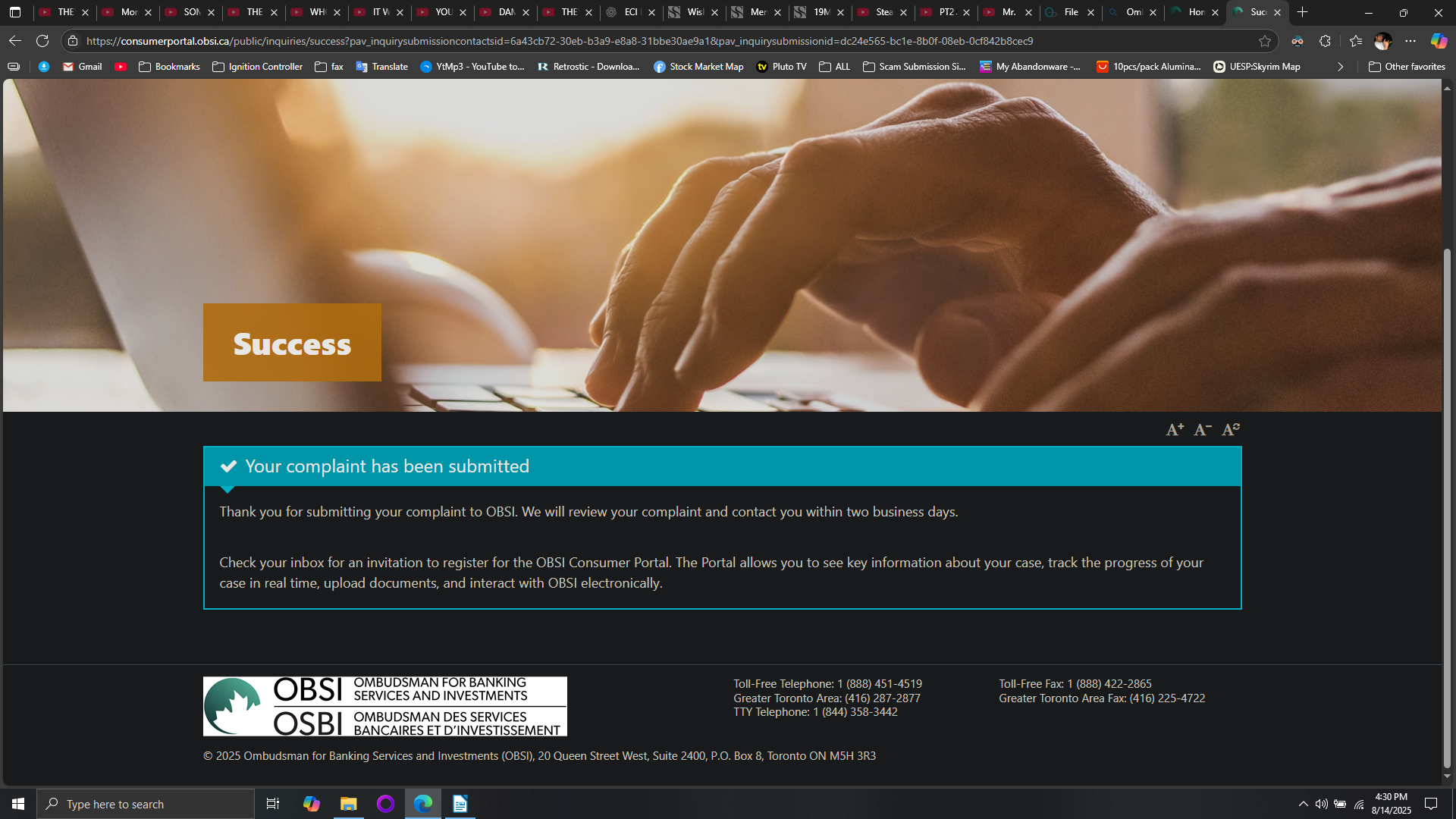Open Copilot sidebar icon in Edge
The height and width of the screenshot is (819, 1456).
tap(1438, 41)
